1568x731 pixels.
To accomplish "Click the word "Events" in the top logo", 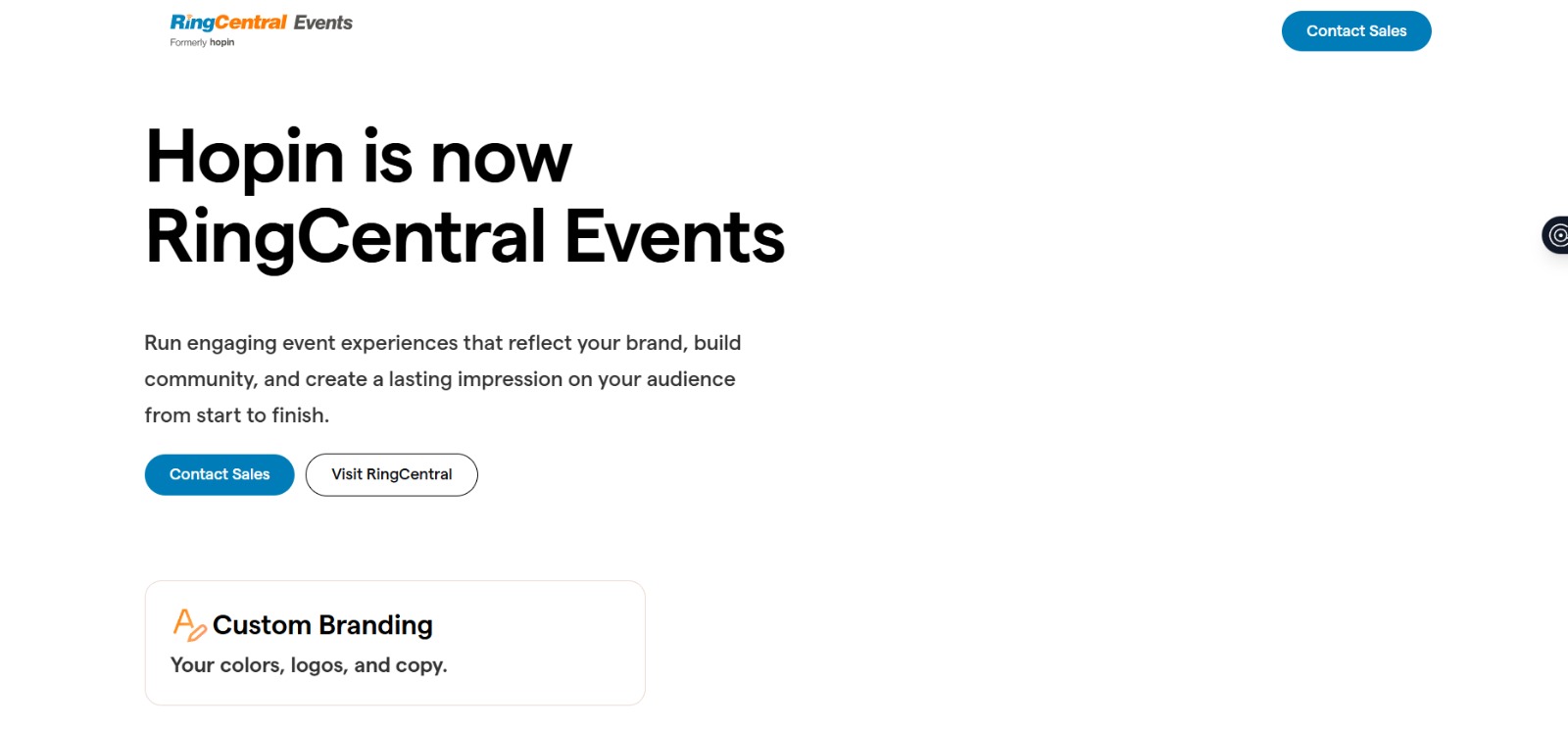I will (323, 23).
